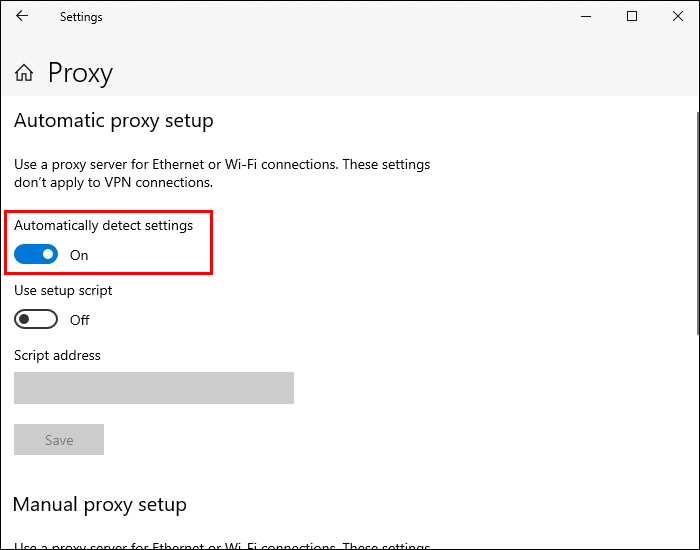
Task: Click the Script address text box
Action: coord(154,388)
